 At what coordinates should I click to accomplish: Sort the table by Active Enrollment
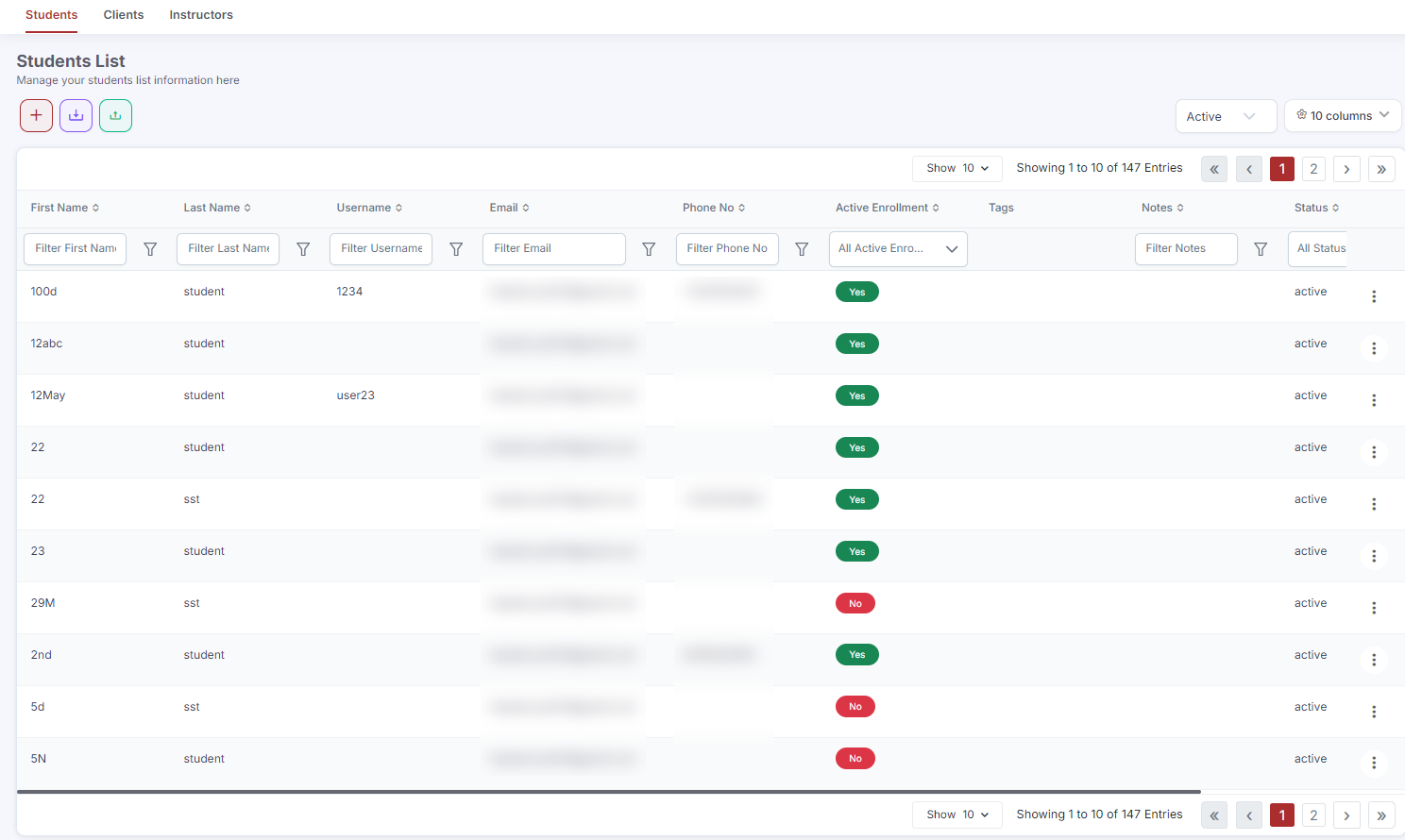tap(888, 208)
